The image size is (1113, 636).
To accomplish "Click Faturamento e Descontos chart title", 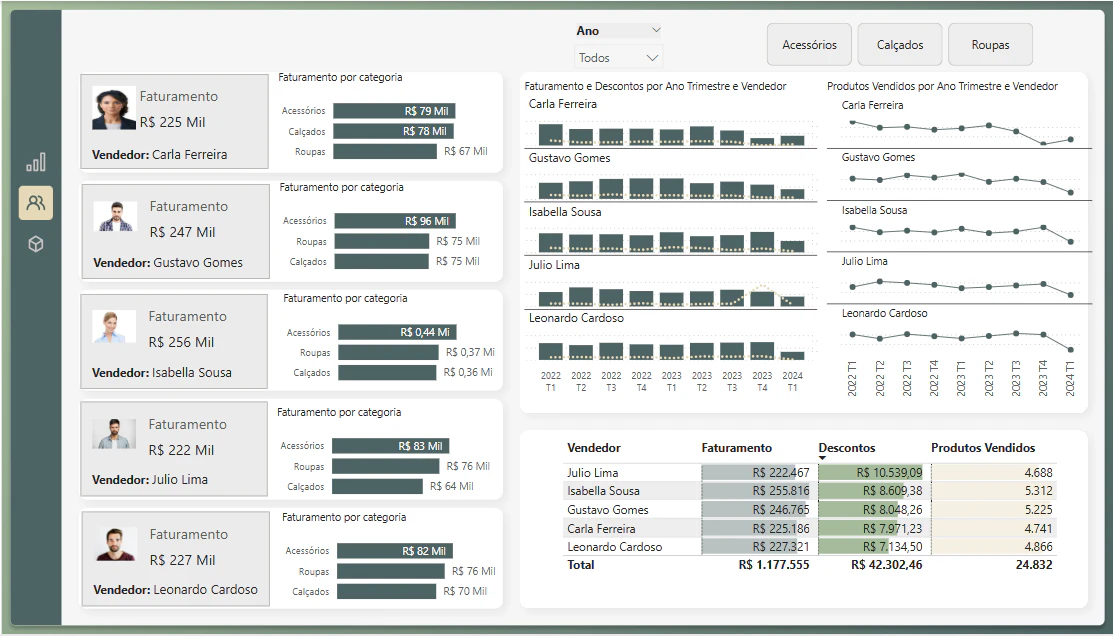I will 655,86.
